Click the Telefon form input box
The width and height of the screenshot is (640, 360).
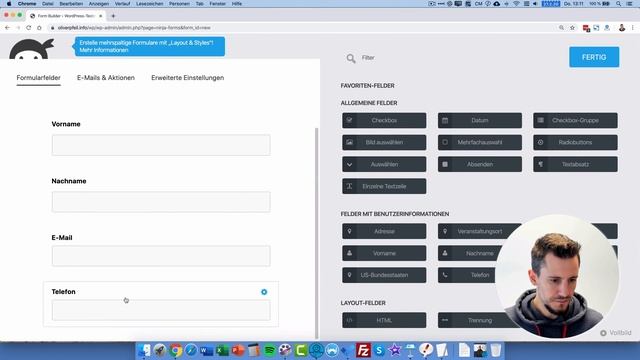(x=161, y=310)
